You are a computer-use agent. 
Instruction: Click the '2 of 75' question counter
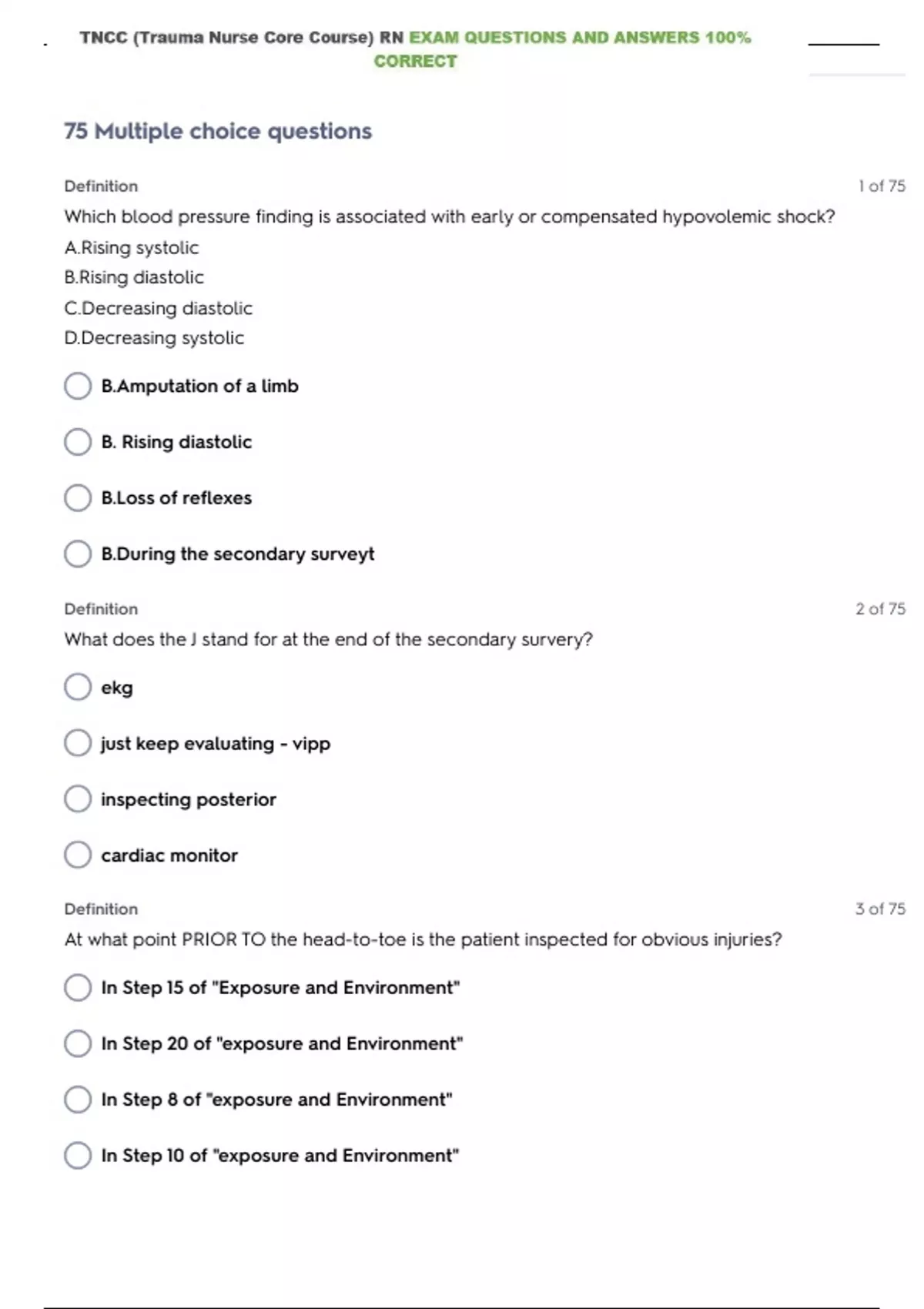880,609
